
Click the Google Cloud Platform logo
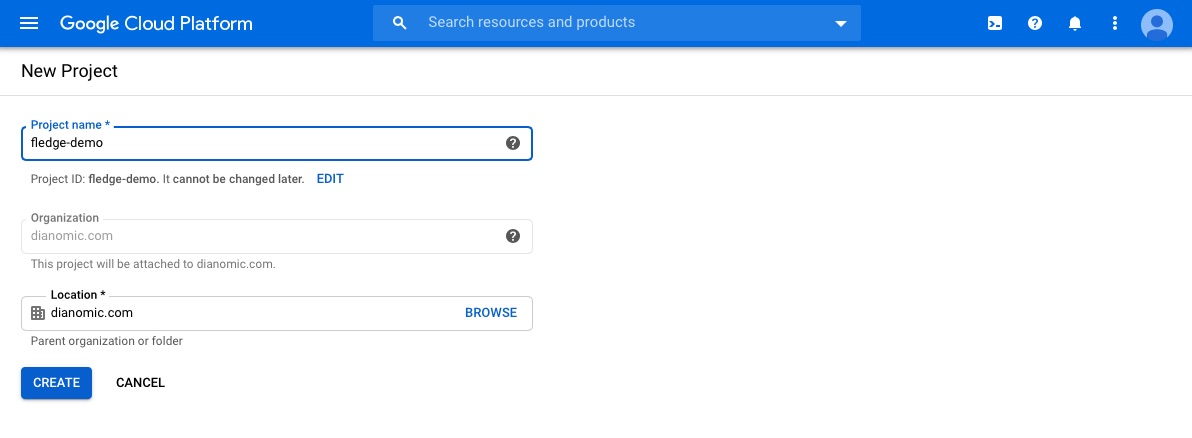(156, 23)
